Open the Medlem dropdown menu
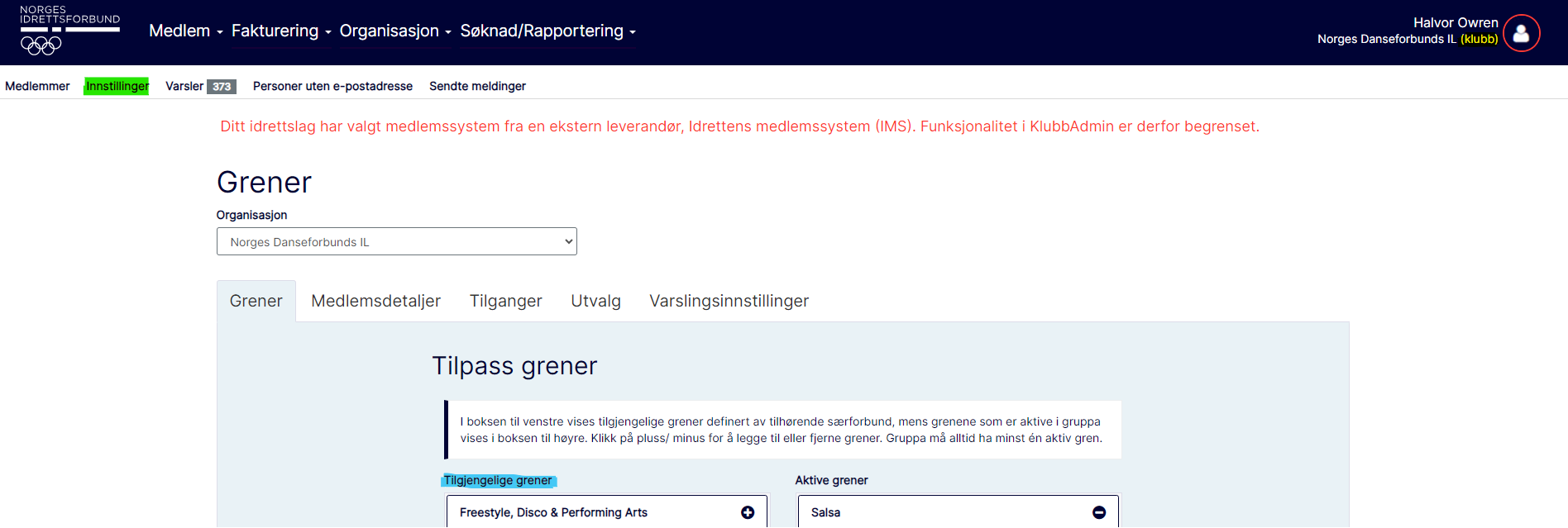The image size is (1568, 528). click(186, 31)
